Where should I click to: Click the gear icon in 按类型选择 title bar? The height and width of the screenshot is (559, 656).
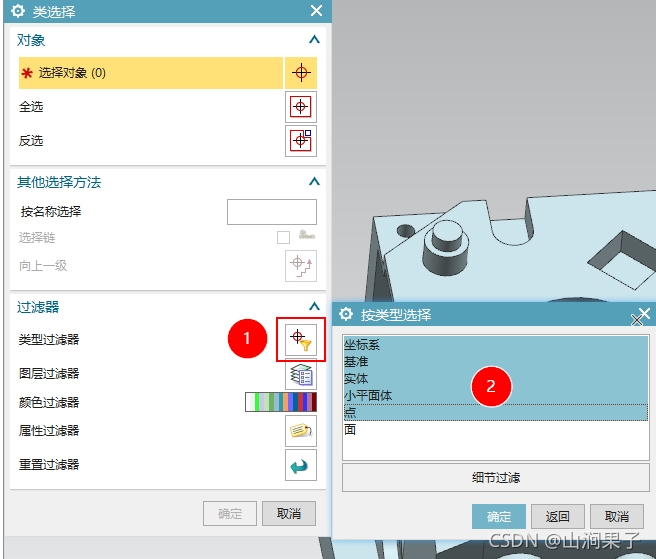pos(346,314)
